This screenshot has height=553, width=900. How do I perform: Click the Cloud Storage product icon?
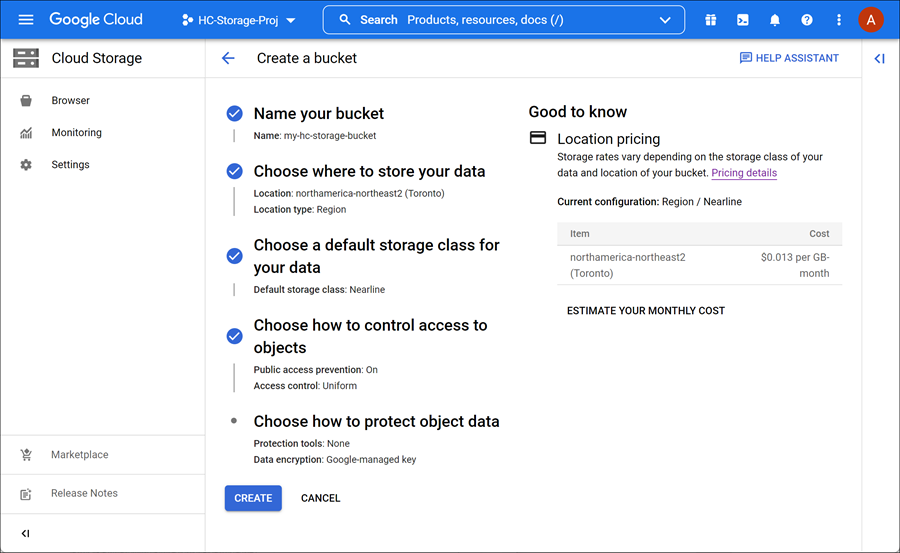pyautogui.click(x=26, y=58)
